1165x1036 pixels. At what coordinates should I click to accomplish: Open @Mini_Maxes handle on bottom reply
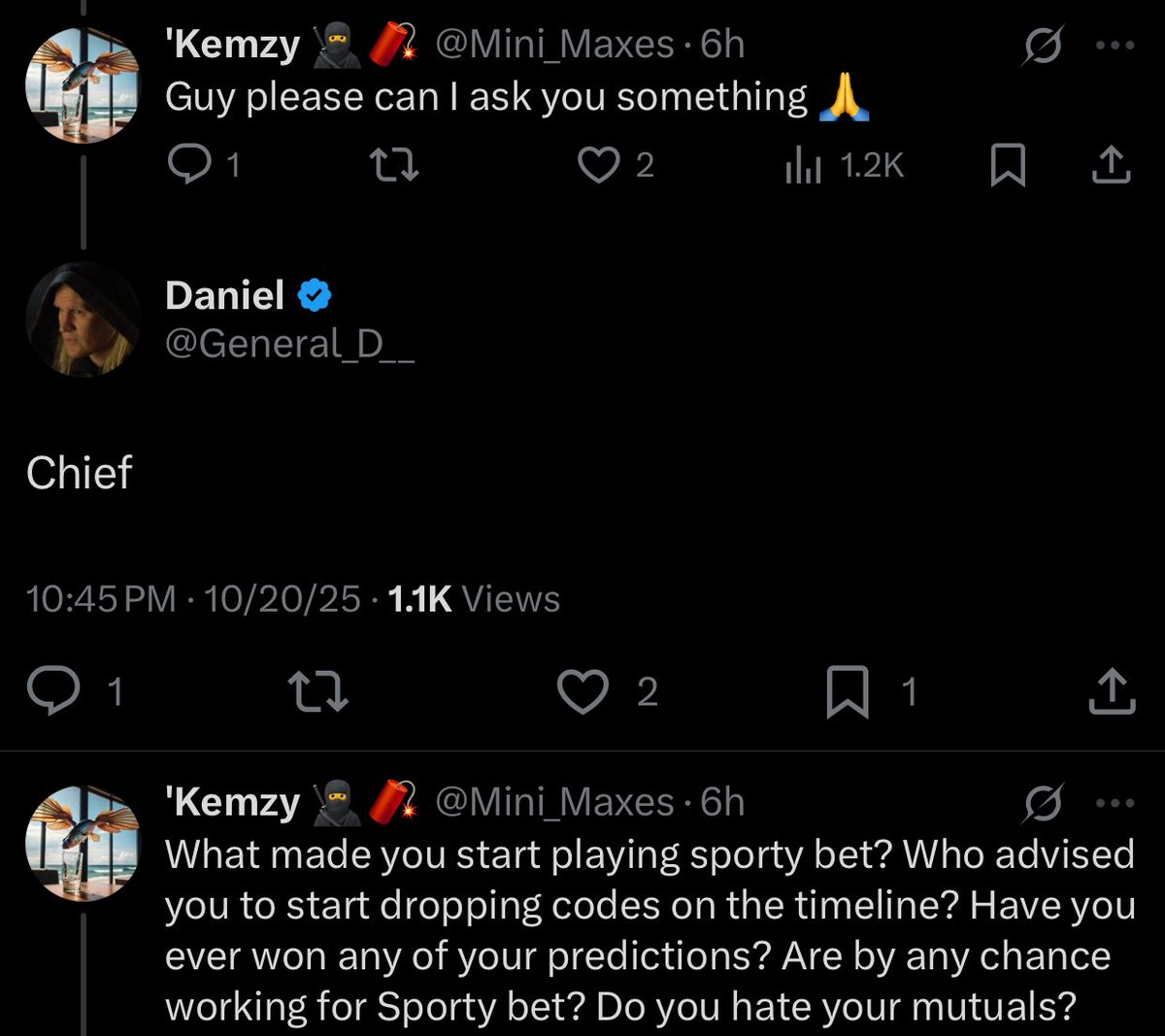[553, 802]
